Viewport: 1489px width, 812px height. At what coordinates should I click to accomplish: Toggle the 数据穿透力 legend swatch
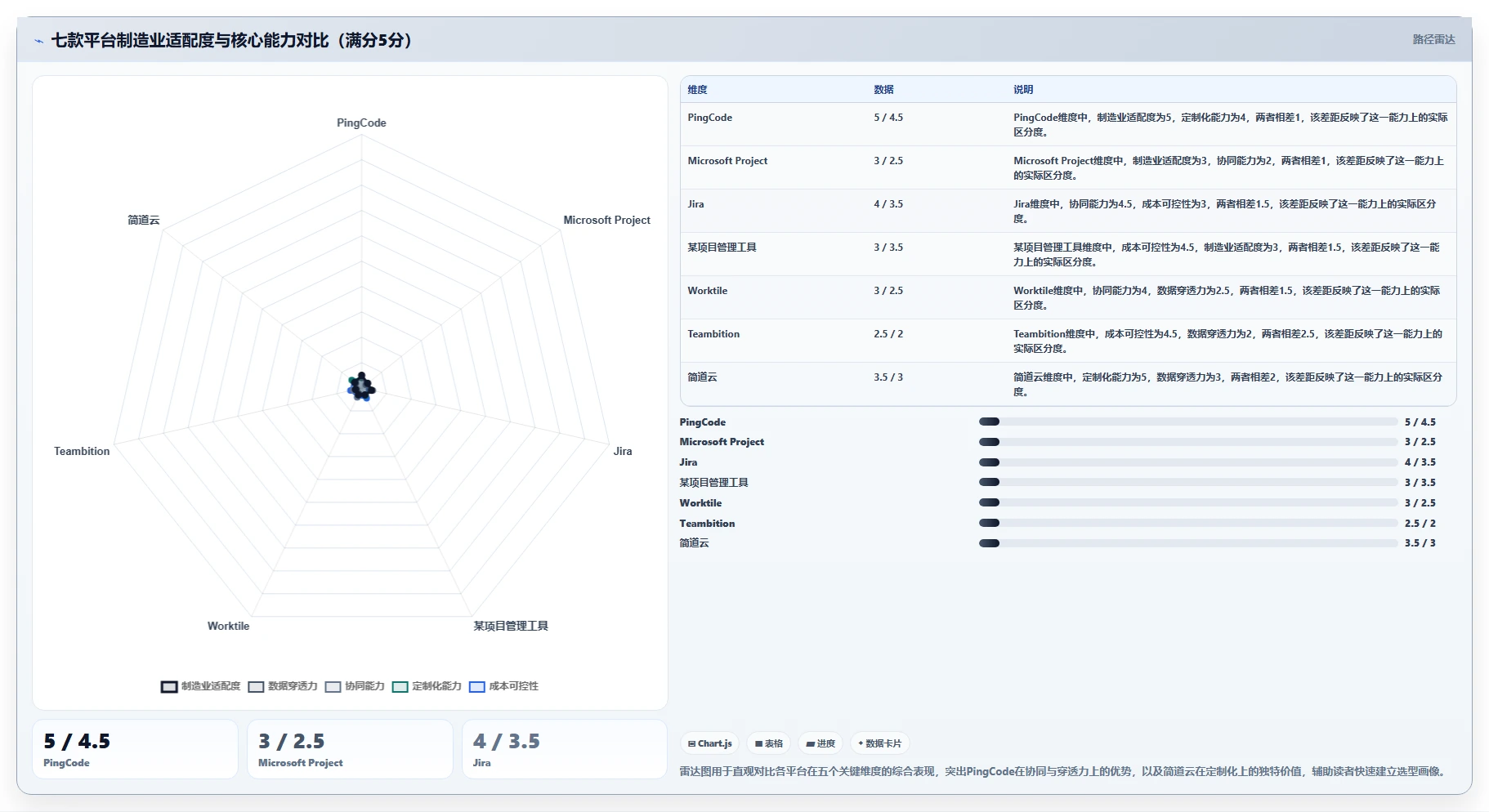coord(257,687)
